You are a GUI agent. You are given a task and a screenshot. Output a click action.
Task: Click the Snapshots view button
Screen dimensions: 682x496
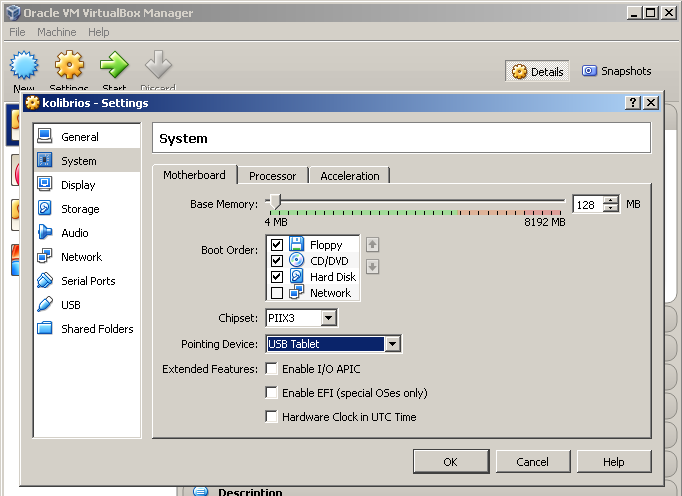(617, 71)
